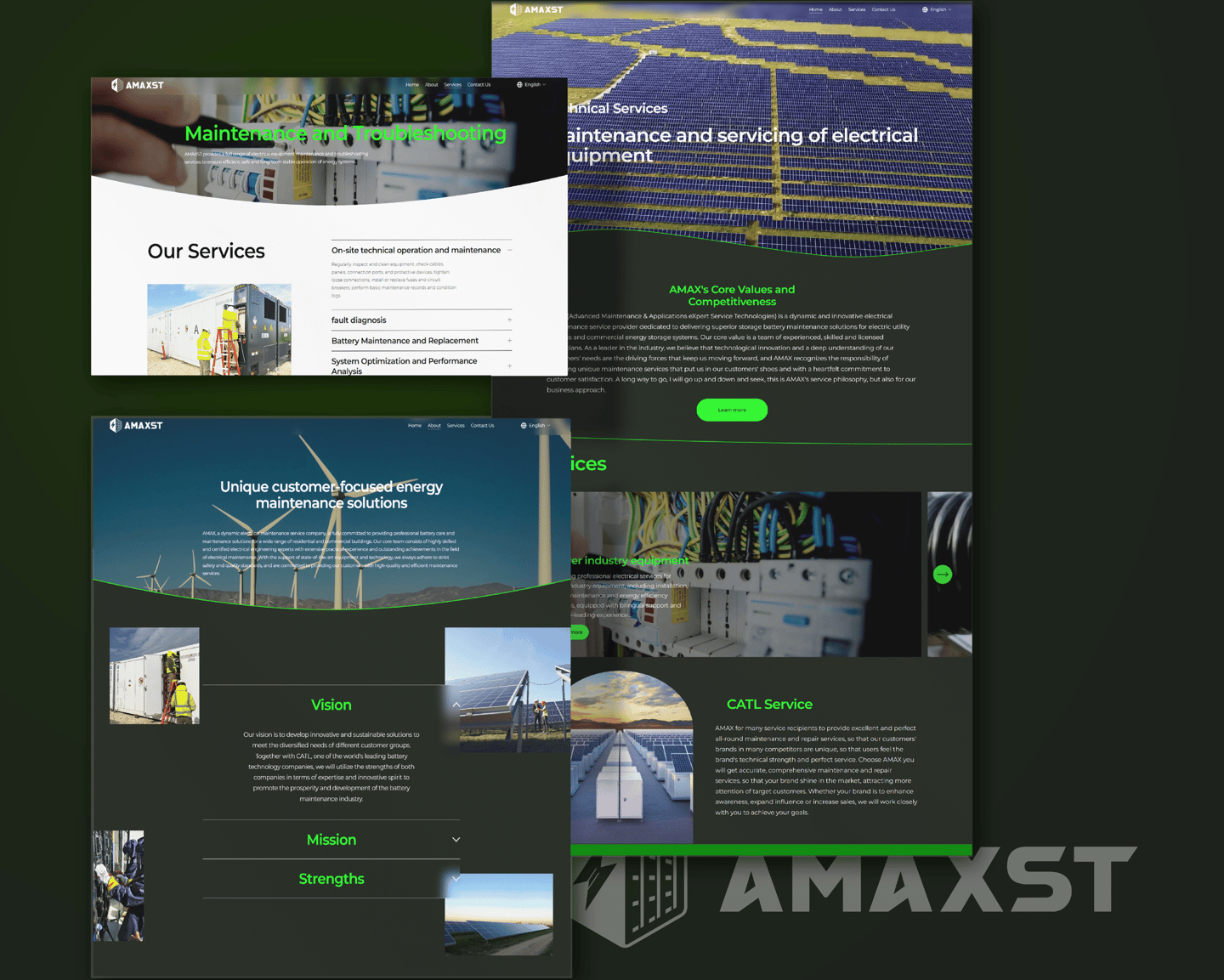The width and height of the screenshot is (1224, 980).
Task: Open the solar panel inspection photo beside Vision
Action: point(507,689)
